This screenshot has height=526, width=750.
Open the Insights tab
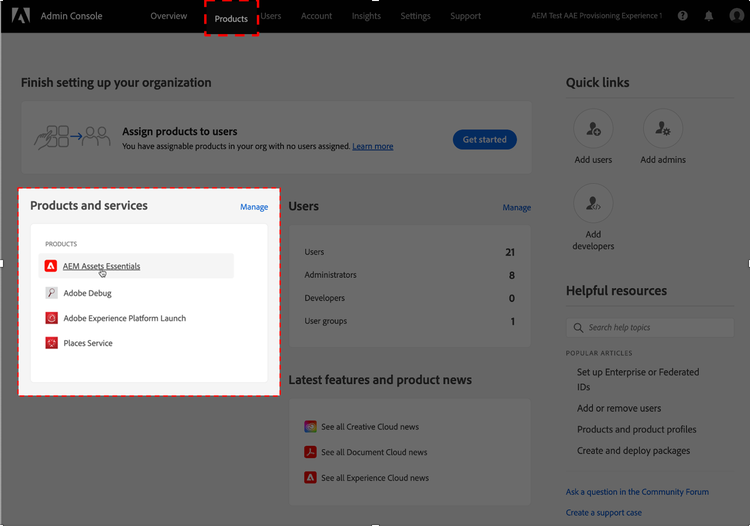tap(366, 16)
